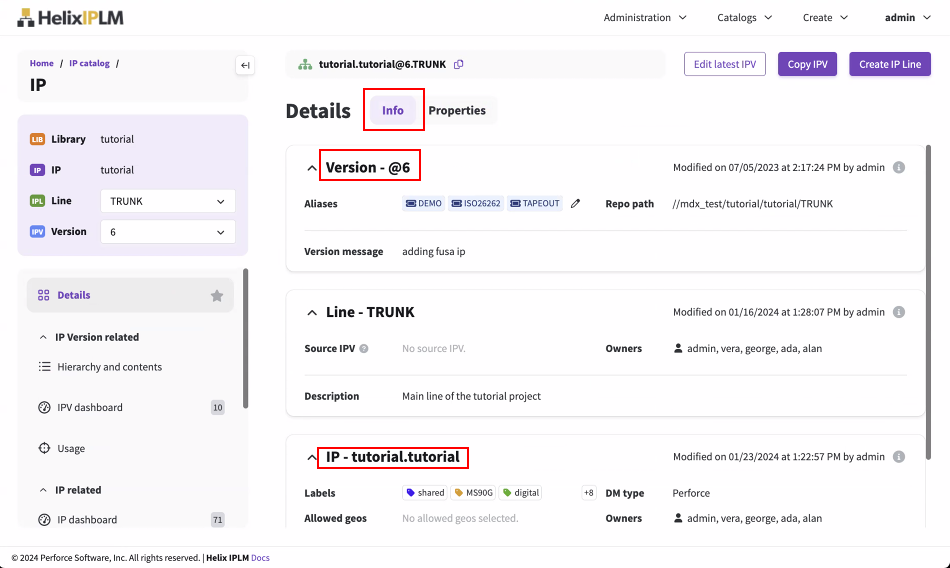This screenshot has height=568, width=950.
Task: Click the star icon beside Details
Action: click(x=217, y=296)
